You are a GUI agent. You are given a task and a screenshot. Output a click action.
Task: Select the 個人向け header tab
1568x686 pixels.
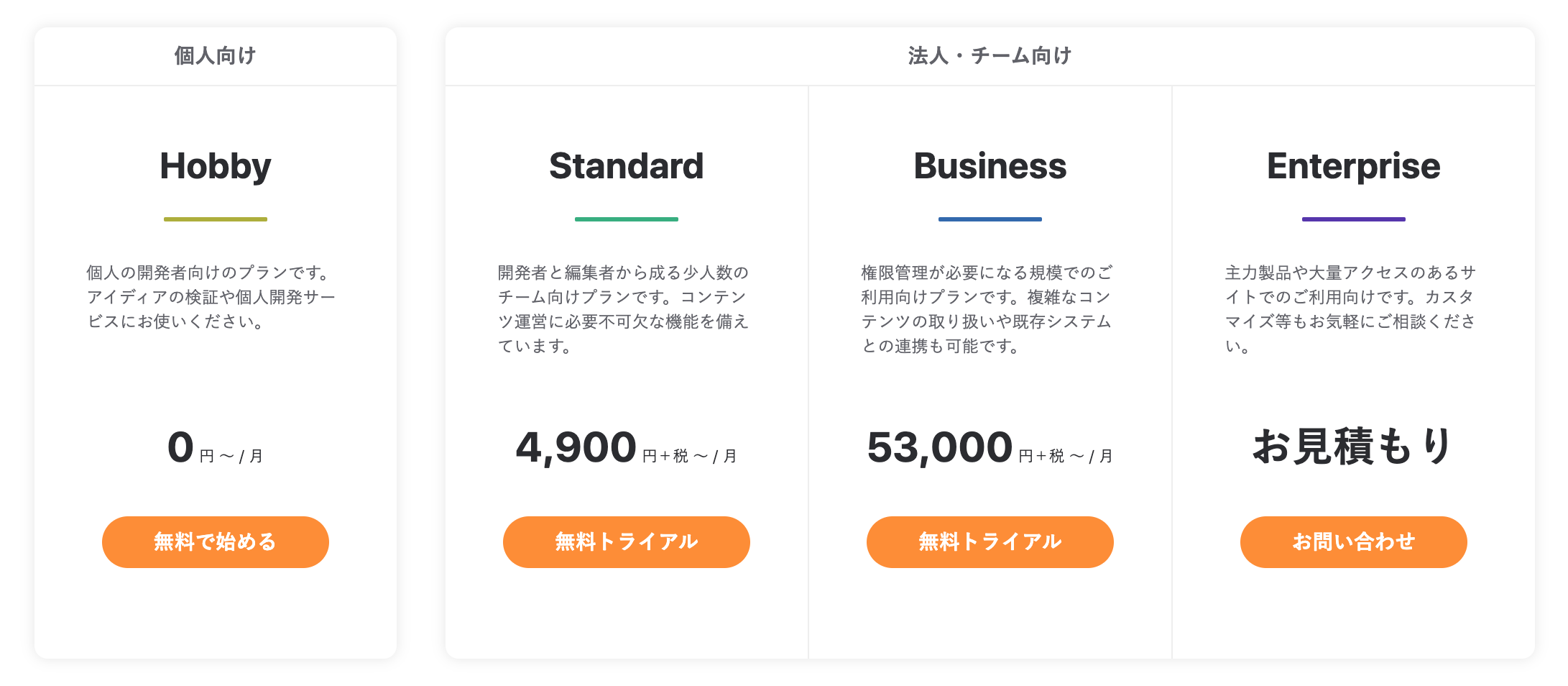point(215,55)
